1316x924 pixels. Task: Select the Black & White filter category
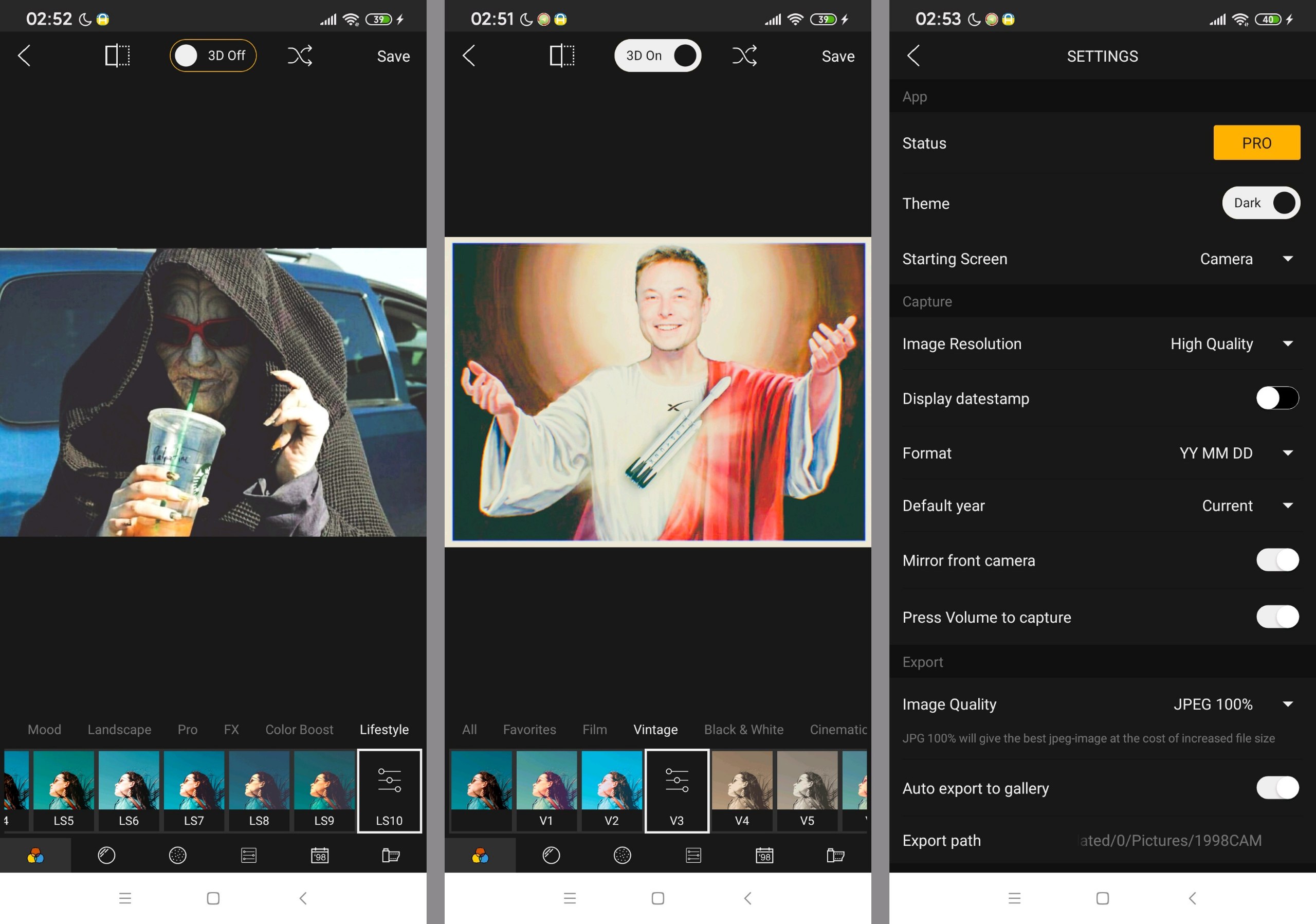(x=743, y=729)
